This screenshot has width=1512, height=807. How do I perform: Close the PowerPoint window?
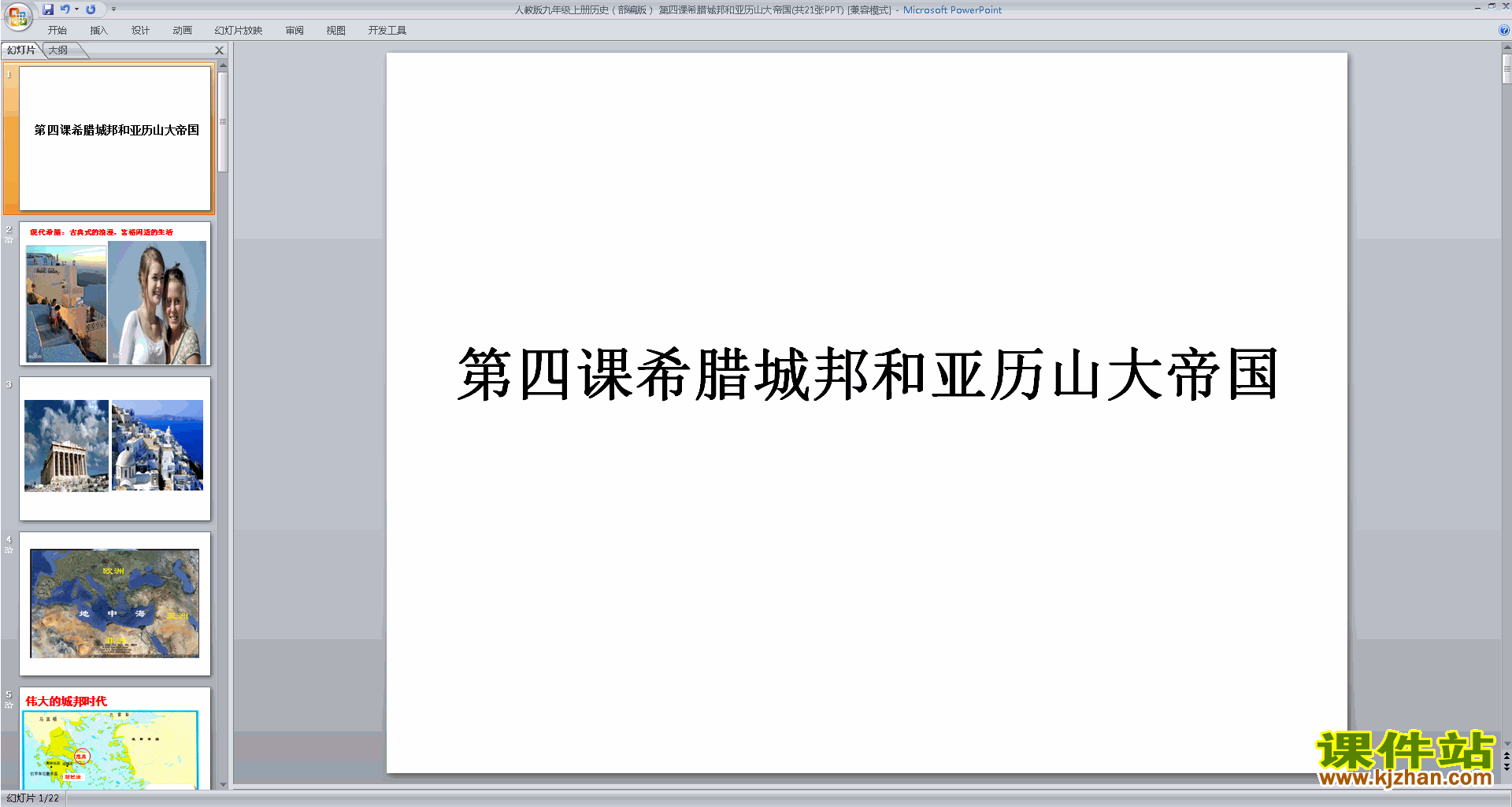1505,6
